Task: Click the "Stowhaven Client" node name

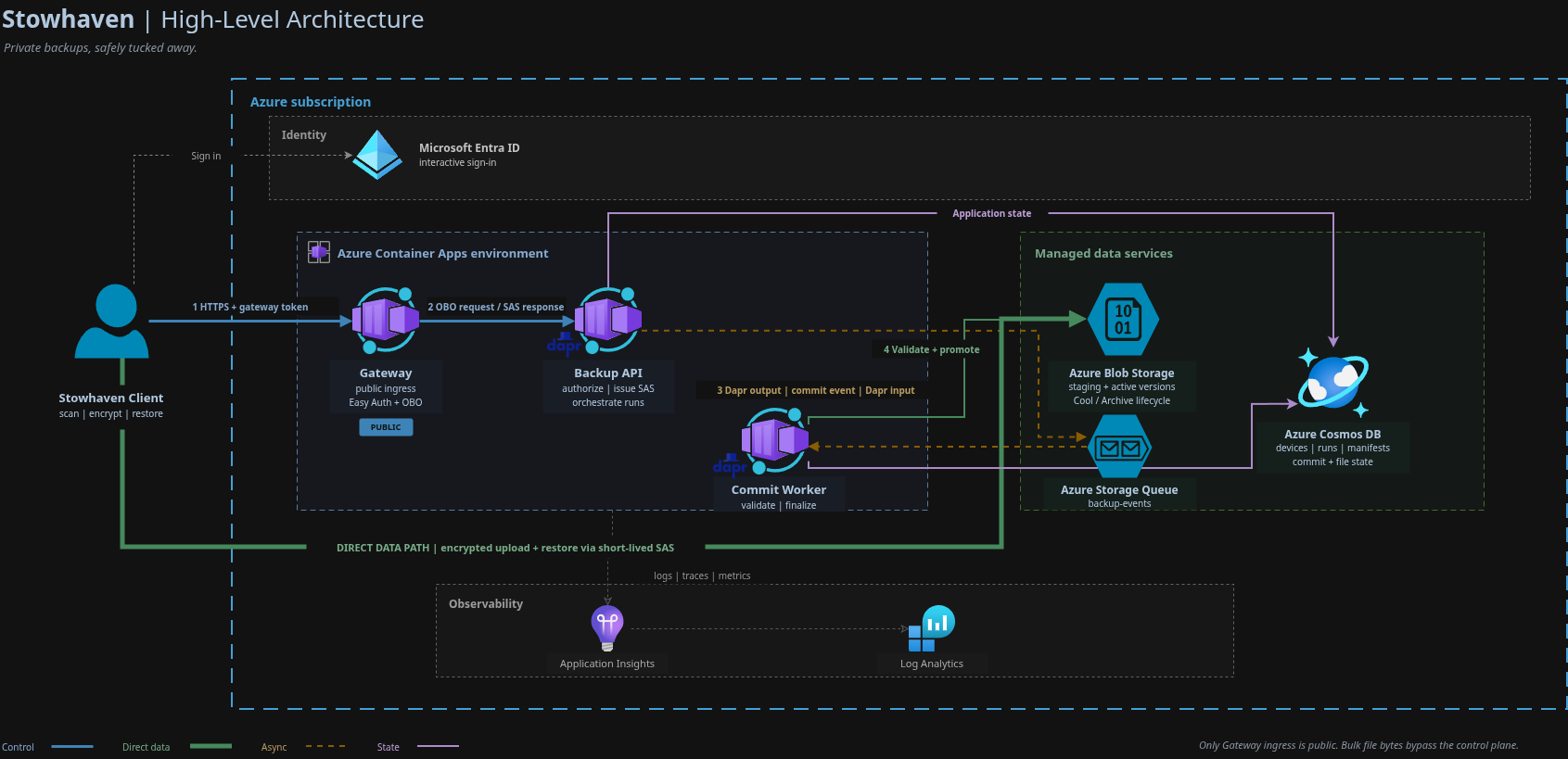Action: point(111,398)
